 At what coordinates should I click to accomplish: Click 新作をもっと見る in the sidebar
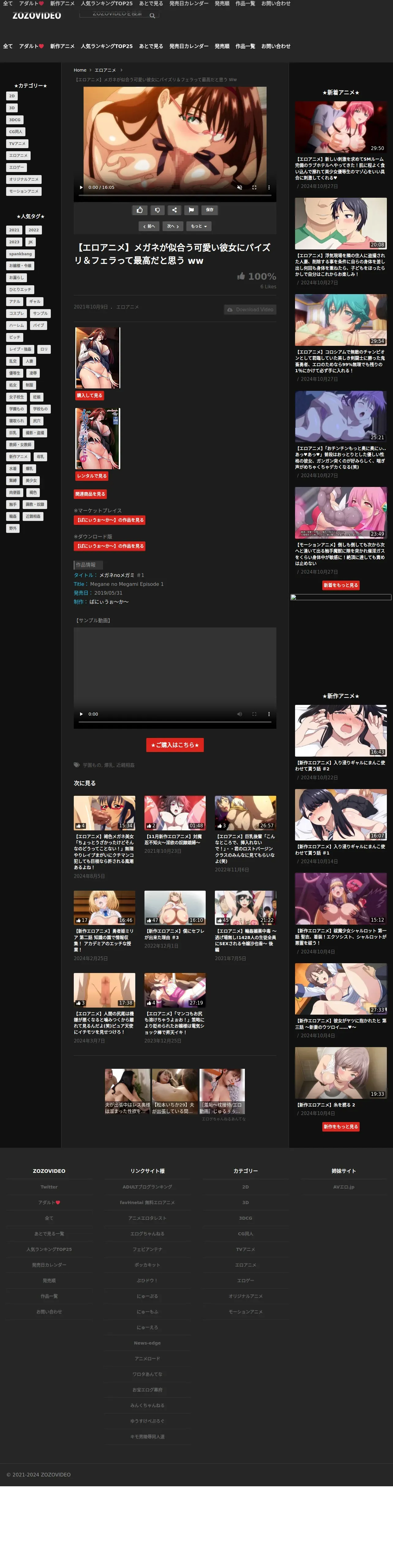tap(341, 1127)
